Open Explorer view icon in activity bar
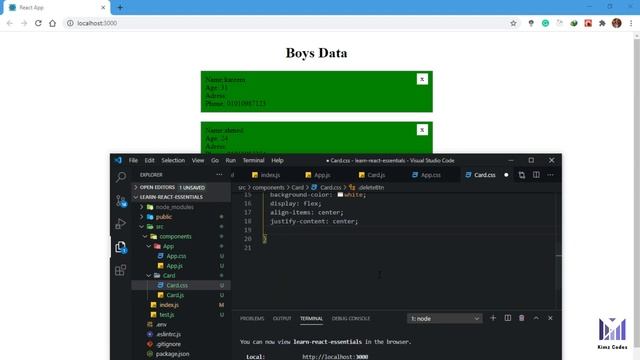Image resolution: width=640 pixels, height=360 pixels. [121, 247]
